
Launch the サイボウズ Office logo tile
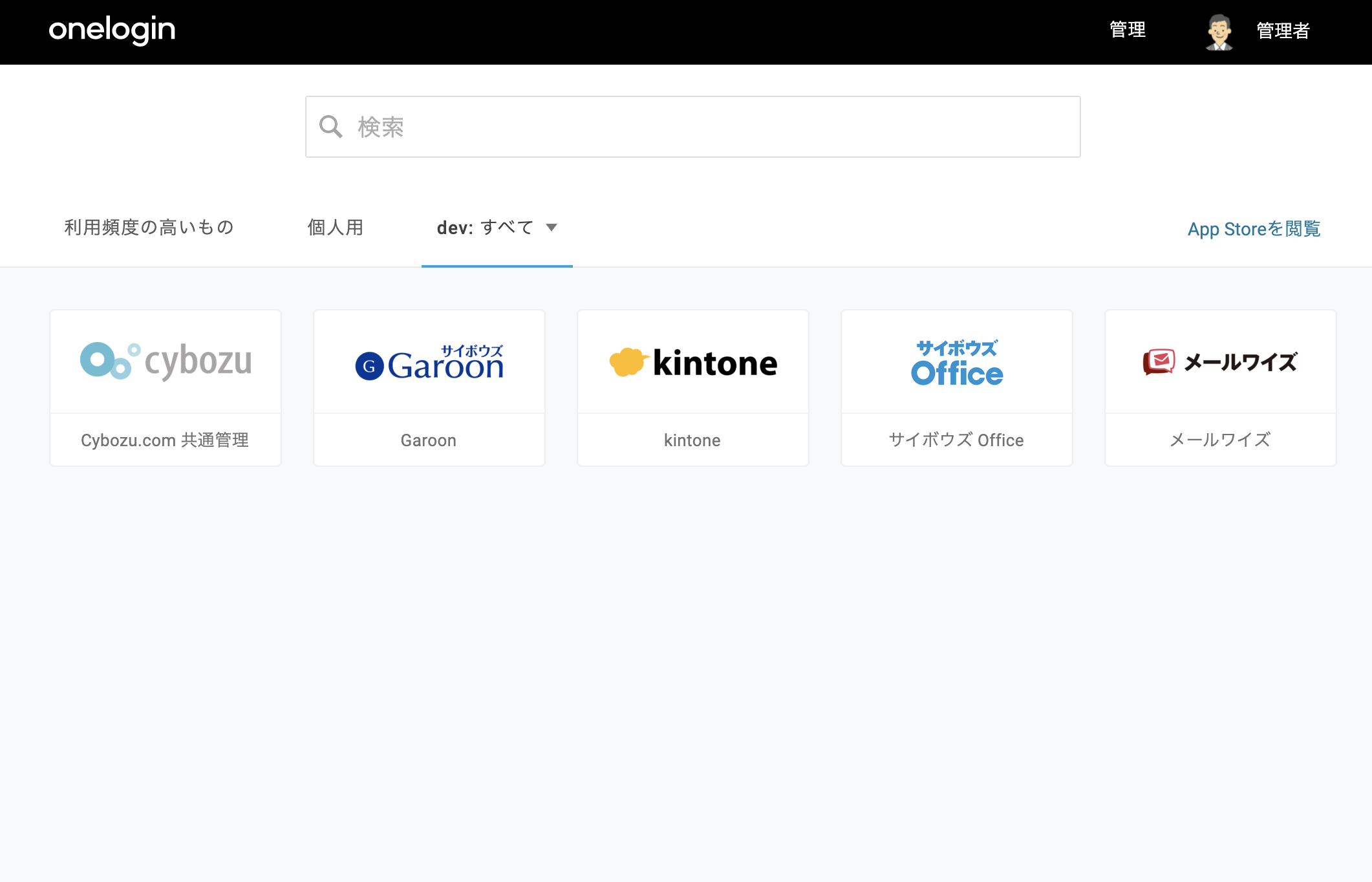click(x=957, y=361)
